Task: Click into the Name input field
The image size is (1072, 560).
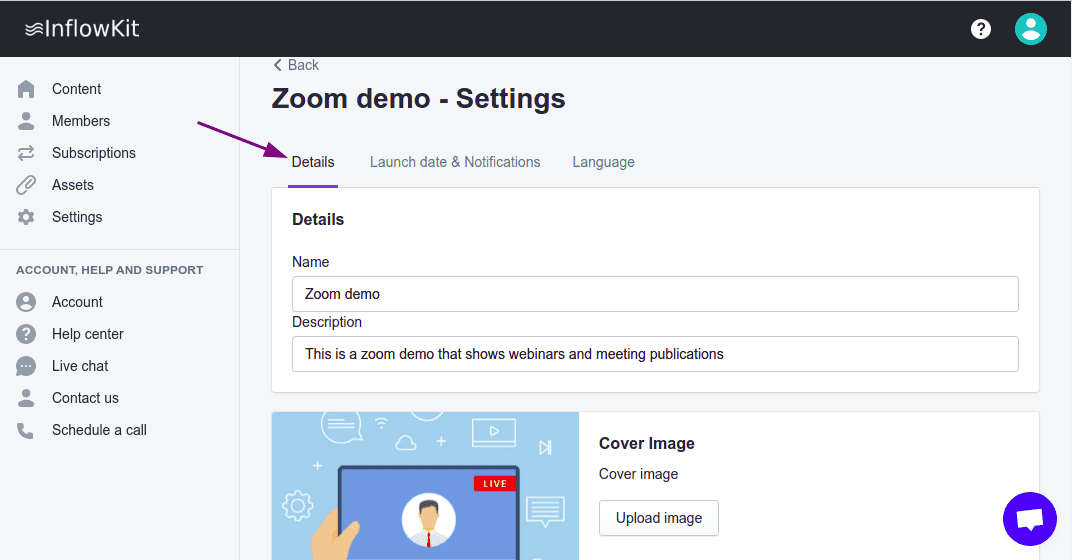Action: [x=655, y=294]
